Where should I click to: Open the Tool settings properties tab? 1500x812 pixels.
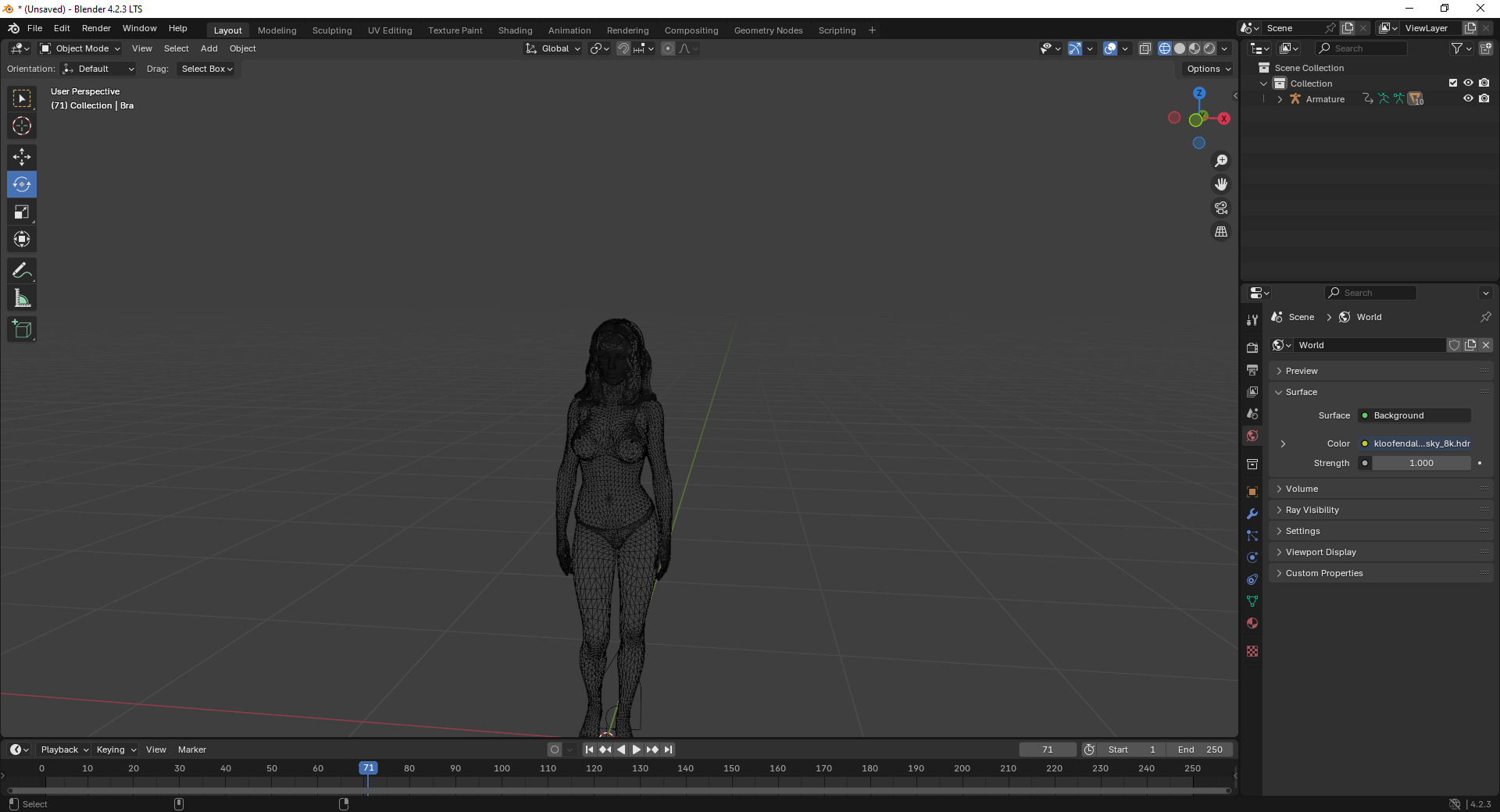pos(1252,319)
